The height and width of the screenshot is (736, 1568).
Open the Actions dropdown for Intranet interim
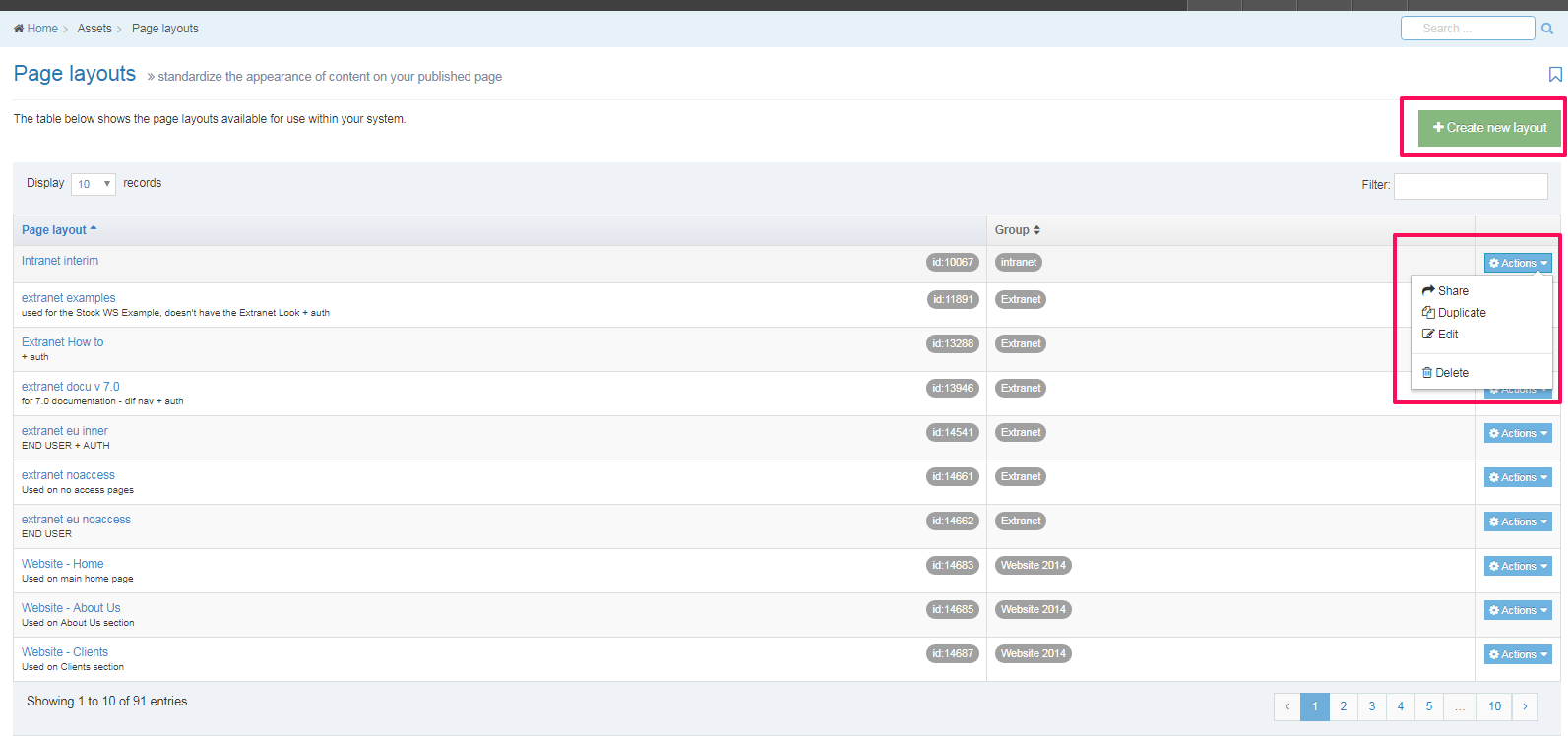(1518, 263)
